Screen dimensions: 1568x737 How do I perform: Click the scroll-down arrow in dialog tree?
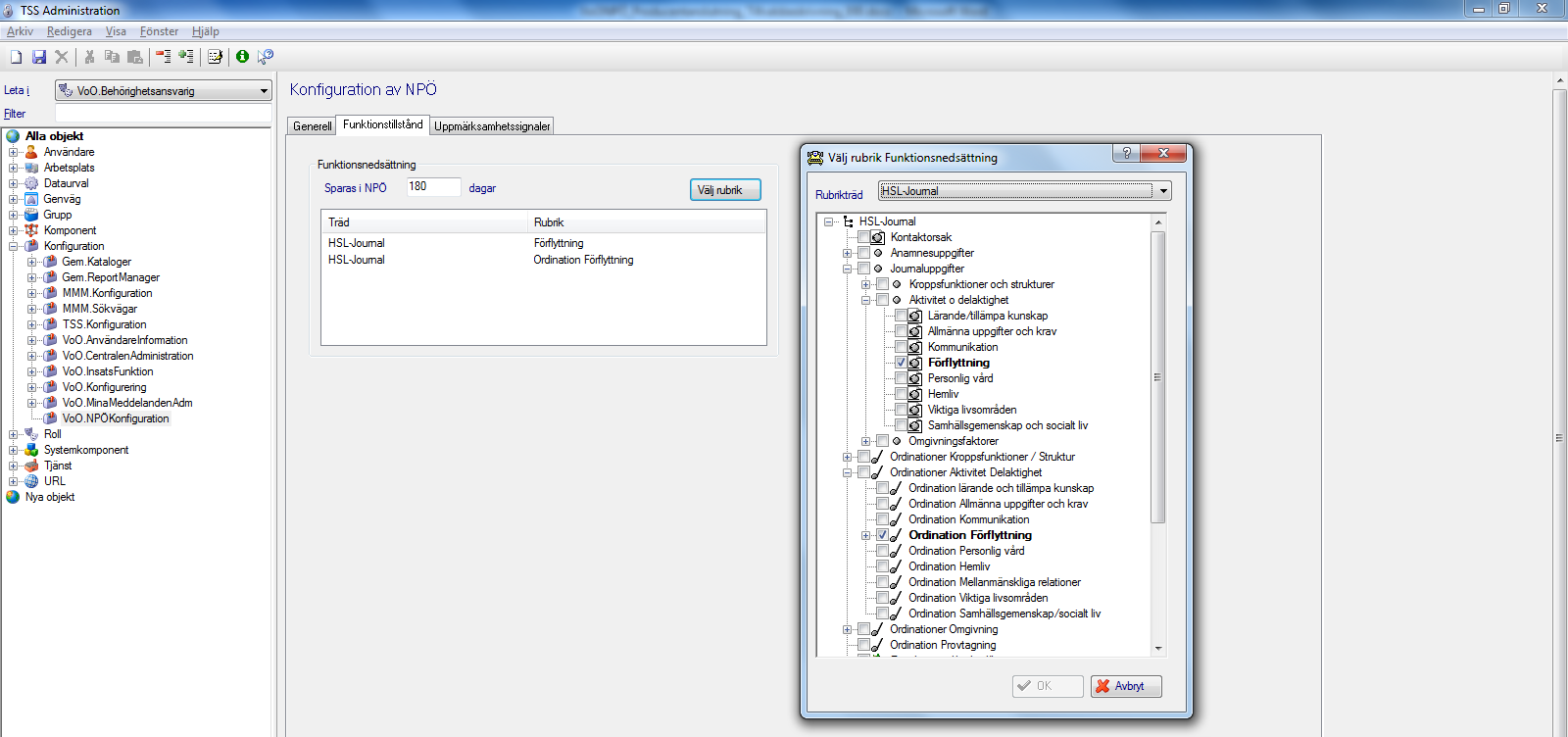click(x=1157, y=648)
